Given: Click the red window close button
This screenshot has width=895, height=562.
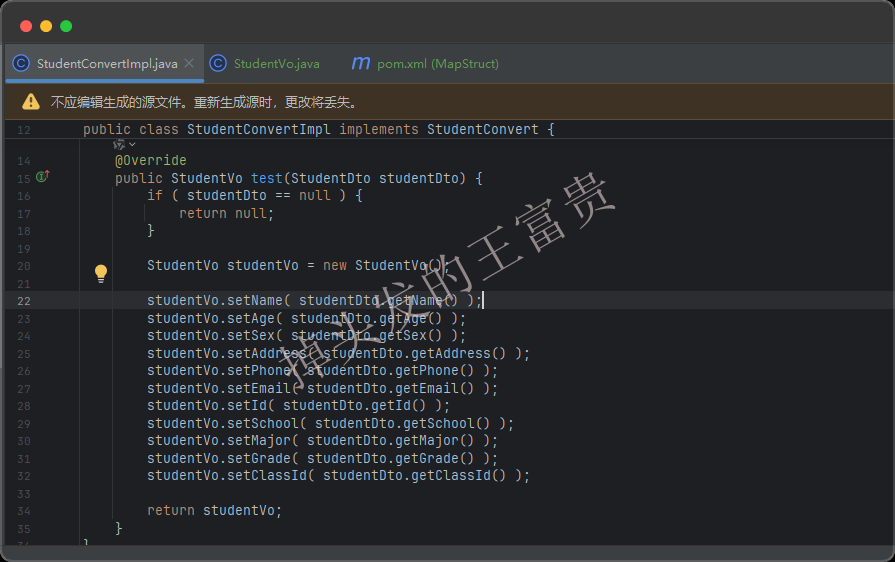Looking at the screenshot, I should pyautogui.click(x=26, y=26).
